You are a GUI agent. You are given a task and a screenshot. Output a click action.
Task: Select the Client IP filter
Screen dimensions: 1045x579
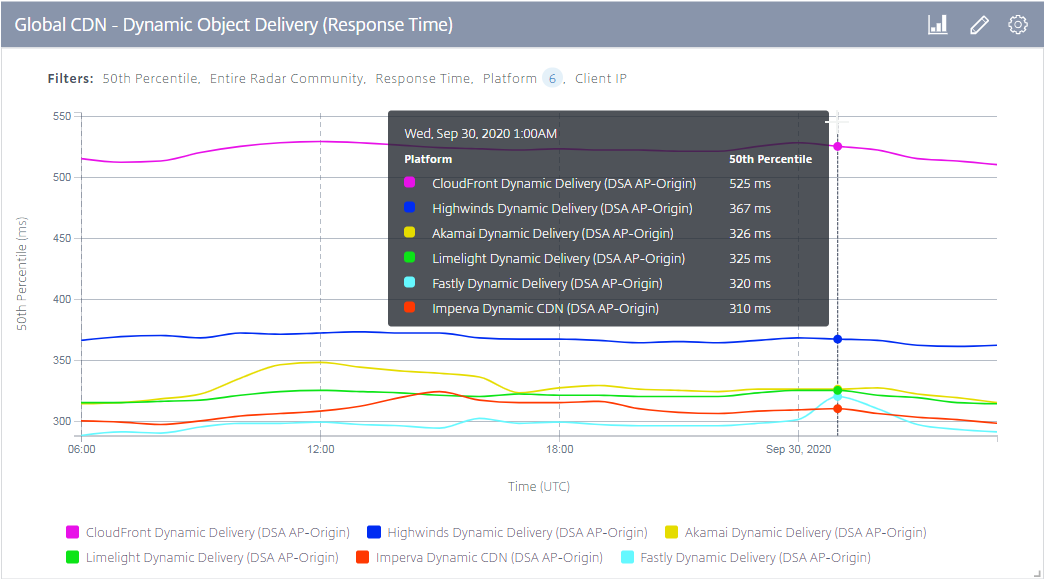(x=600, y=79)
